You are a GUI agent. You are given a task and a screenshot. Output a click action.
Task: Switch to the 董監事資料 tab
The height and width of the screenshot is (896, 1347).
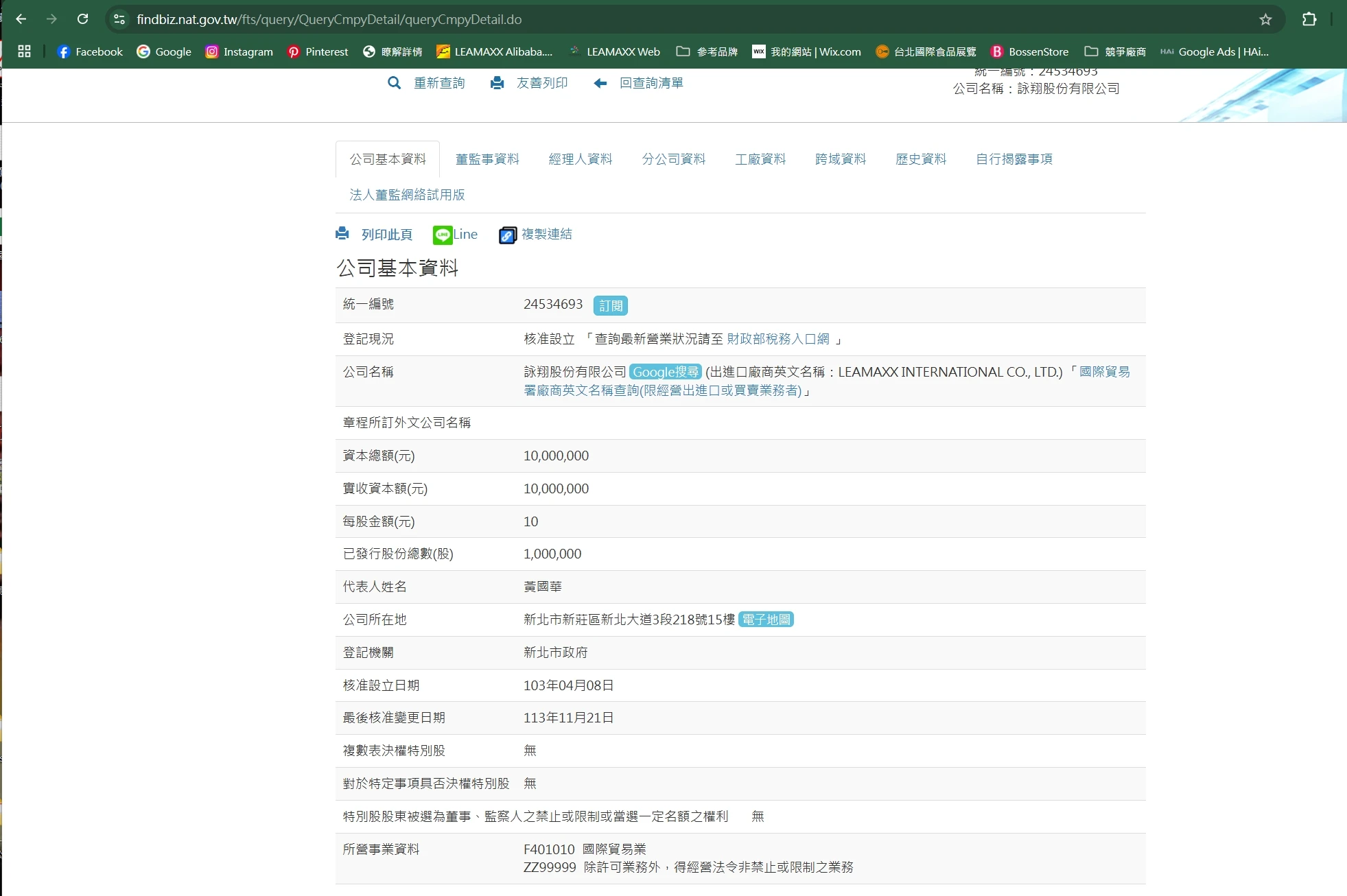[487, 159]
